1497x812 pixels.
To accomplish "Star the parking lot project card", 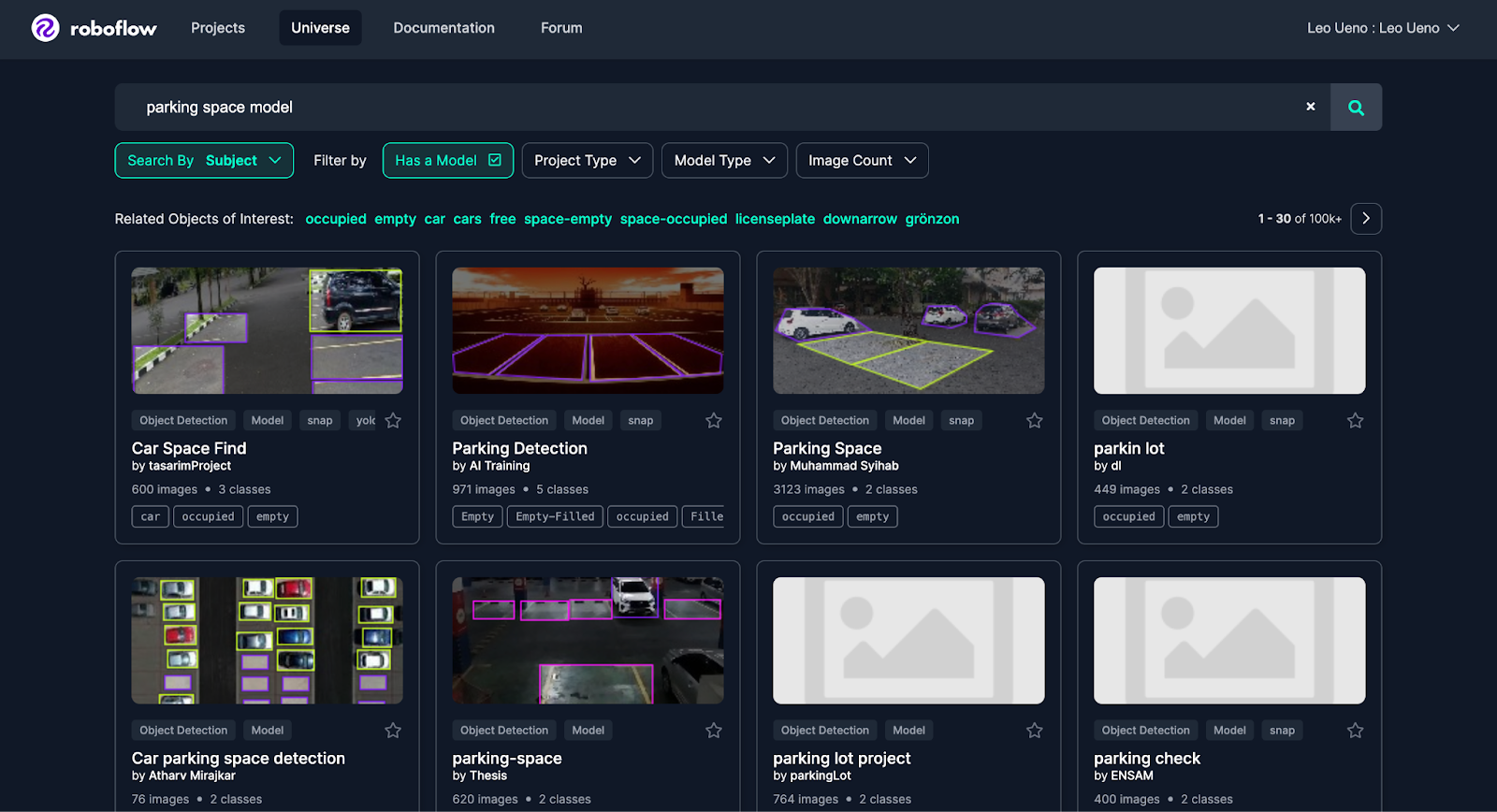I will (x=1035, y=731).
